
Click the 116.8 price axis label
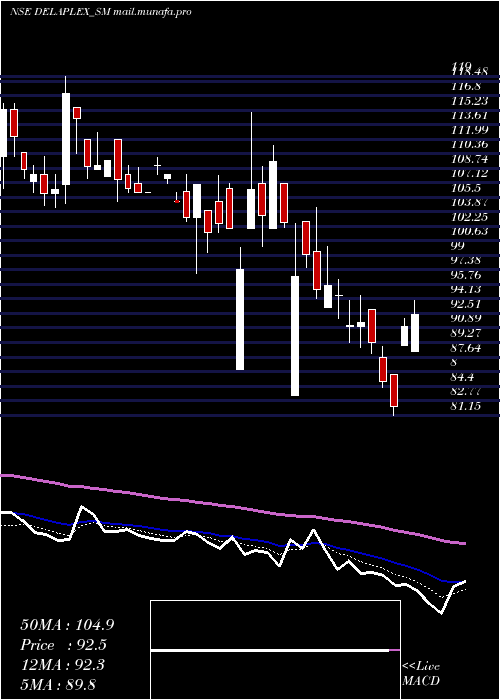coord(465,86)
